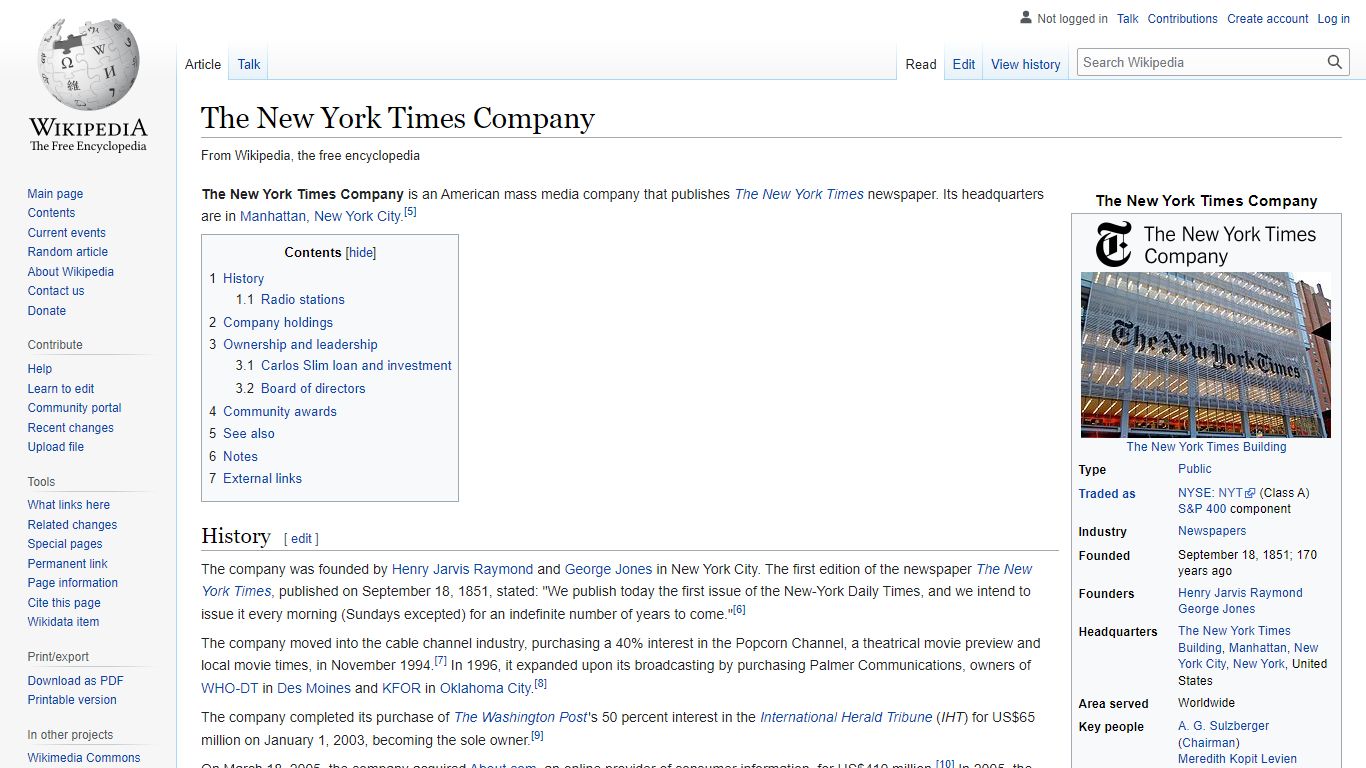Image resolution: width=1366 pixels, height=768 pixels.
Task: Open the View history tab
Action: pyautogui.click(x=1026, y=64)
